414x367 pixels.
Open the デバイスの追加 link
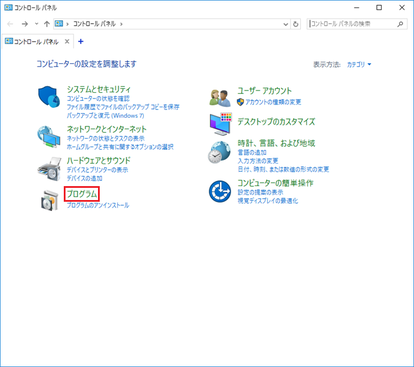[x=84, y=178]
